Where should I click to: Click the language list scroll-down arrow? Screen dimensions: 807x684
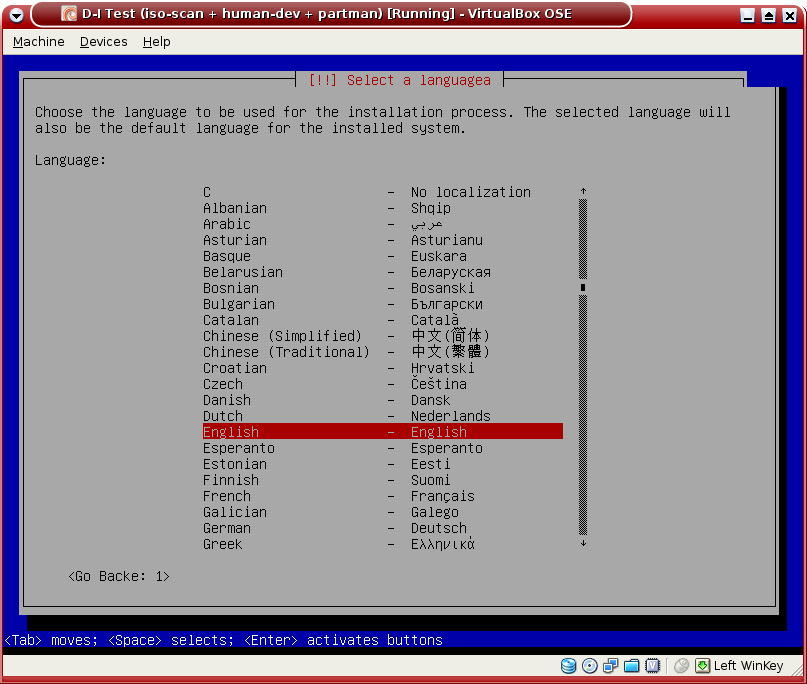click(x=583, y=544)
